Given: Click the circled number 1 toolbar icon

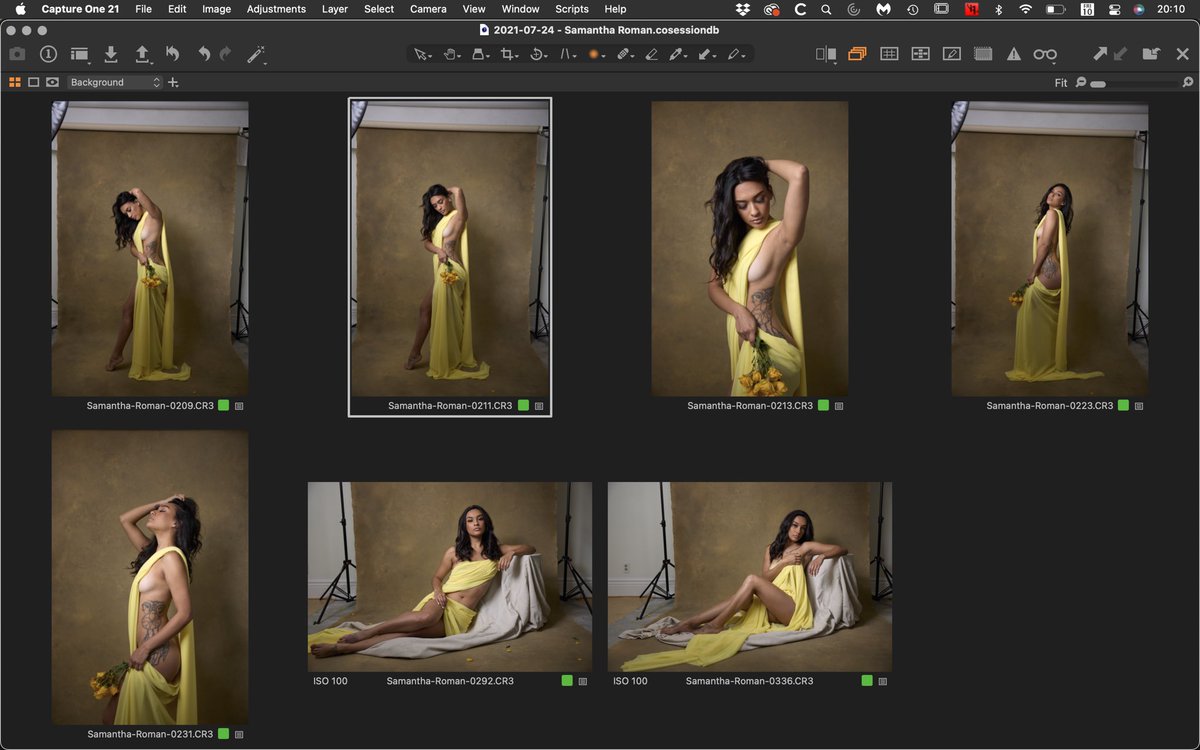Looking at the screenshot, I should [x=48, y=54].
